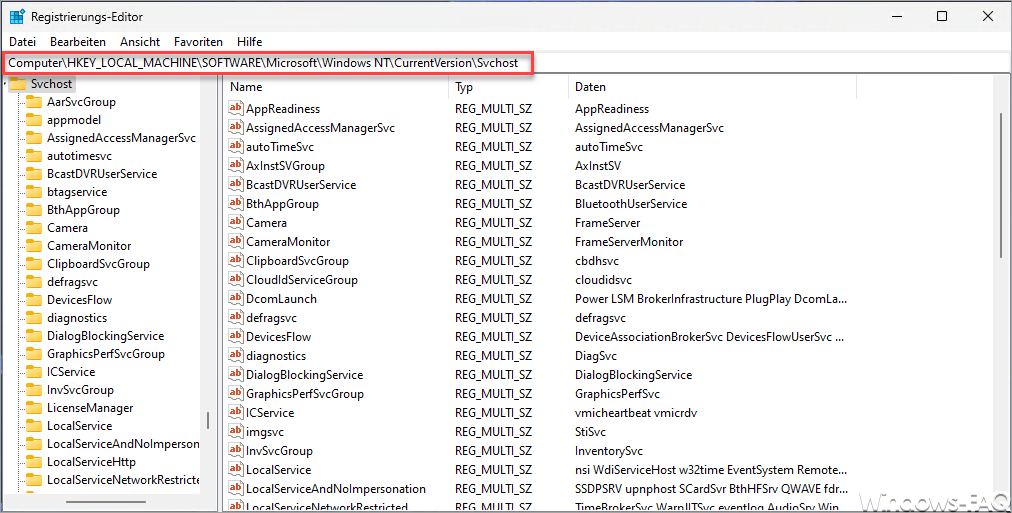
Task: Click the DevicesFlow folder icon in tree
Action: tap(34, 300)
